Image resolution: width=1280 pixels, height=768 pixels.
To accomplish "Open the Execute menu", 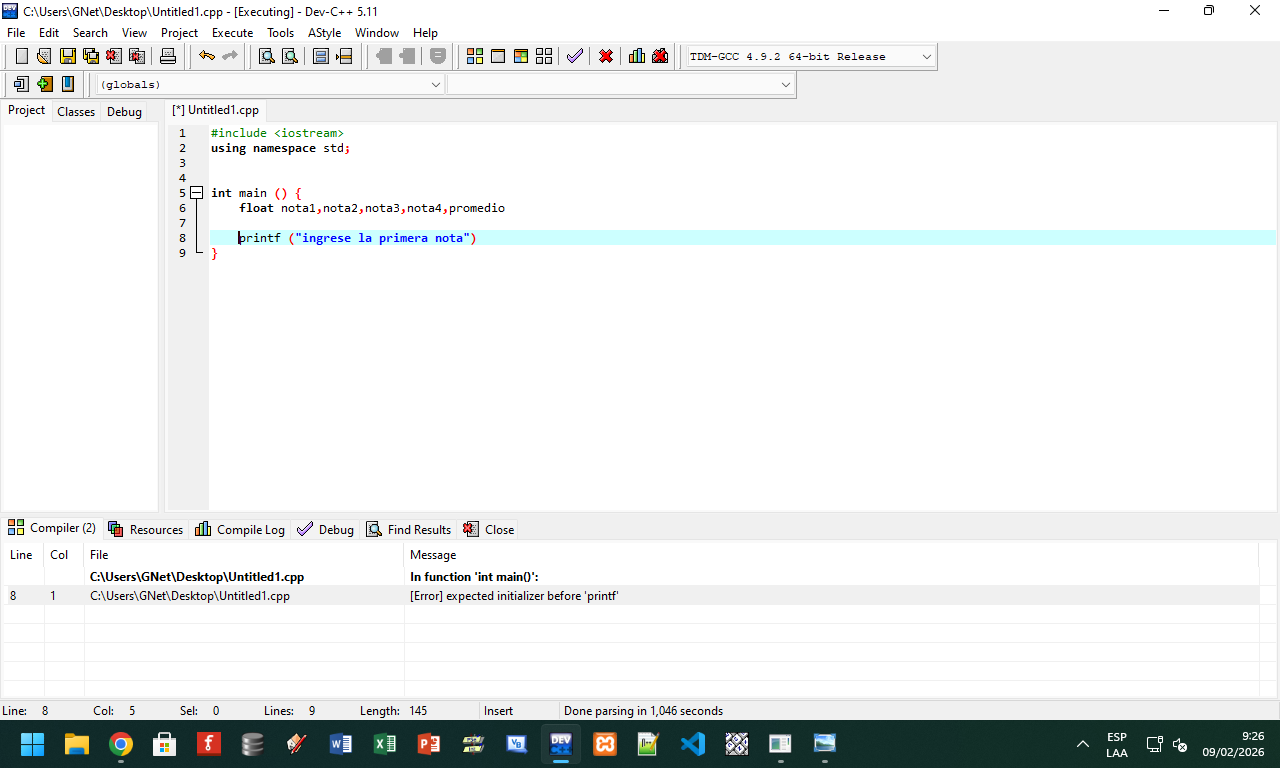I will coord(232,33).
